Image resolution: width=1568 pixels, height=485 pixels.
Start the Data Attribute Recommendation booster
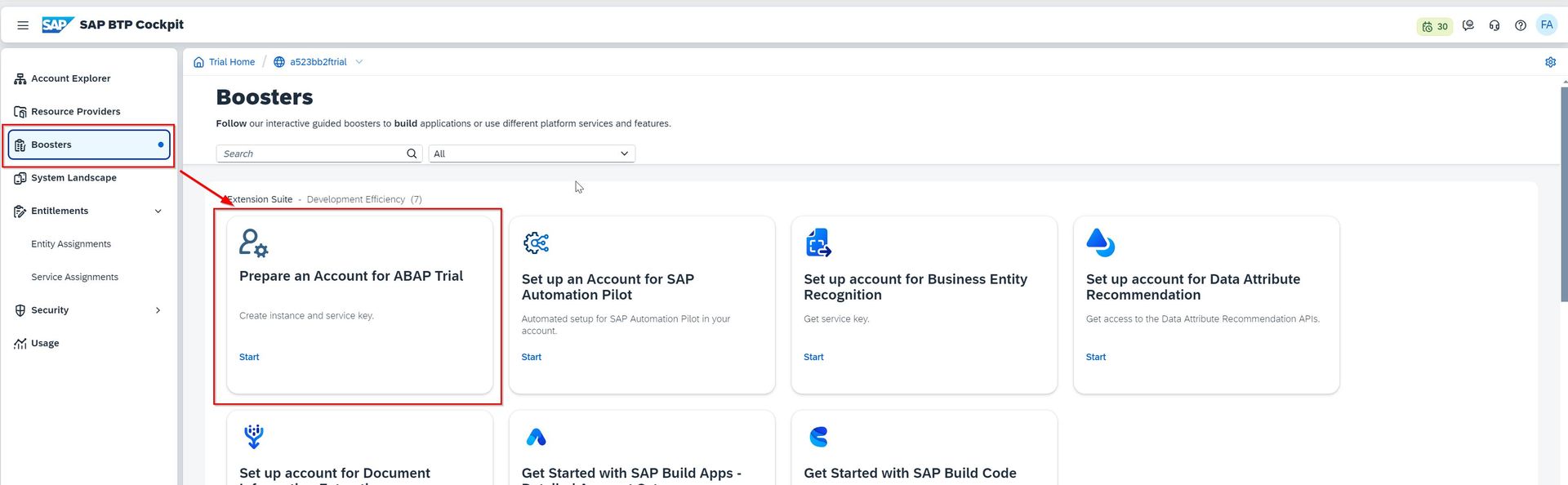point(1096,357)
